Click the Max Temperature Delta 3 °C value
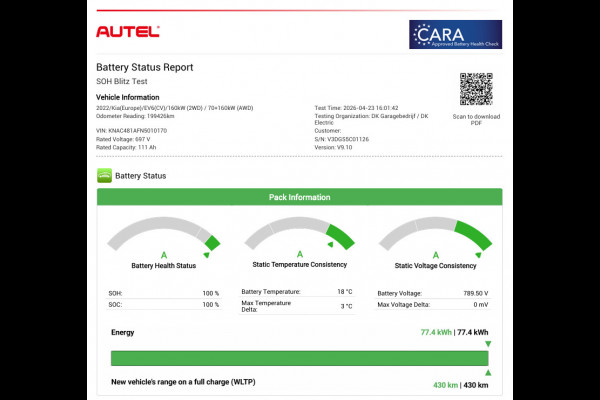 point(346,305)
